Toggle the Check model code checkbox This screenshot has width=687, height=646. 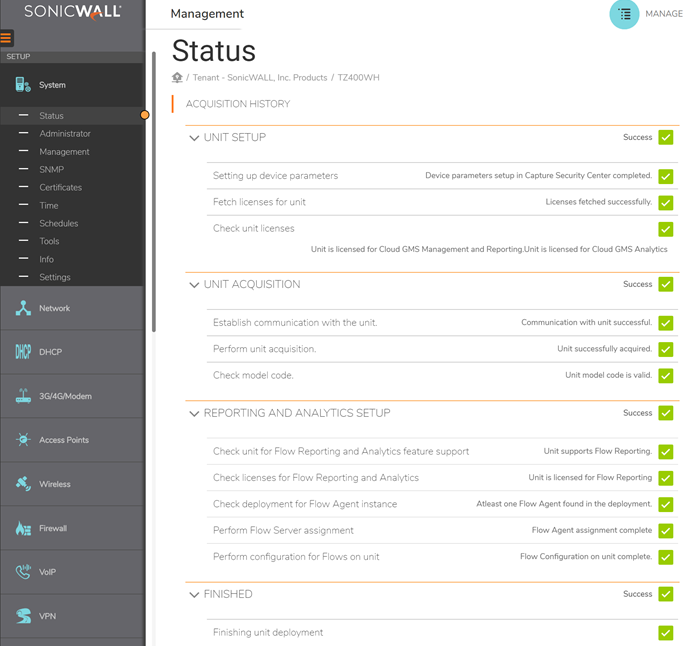click(665, 376)
